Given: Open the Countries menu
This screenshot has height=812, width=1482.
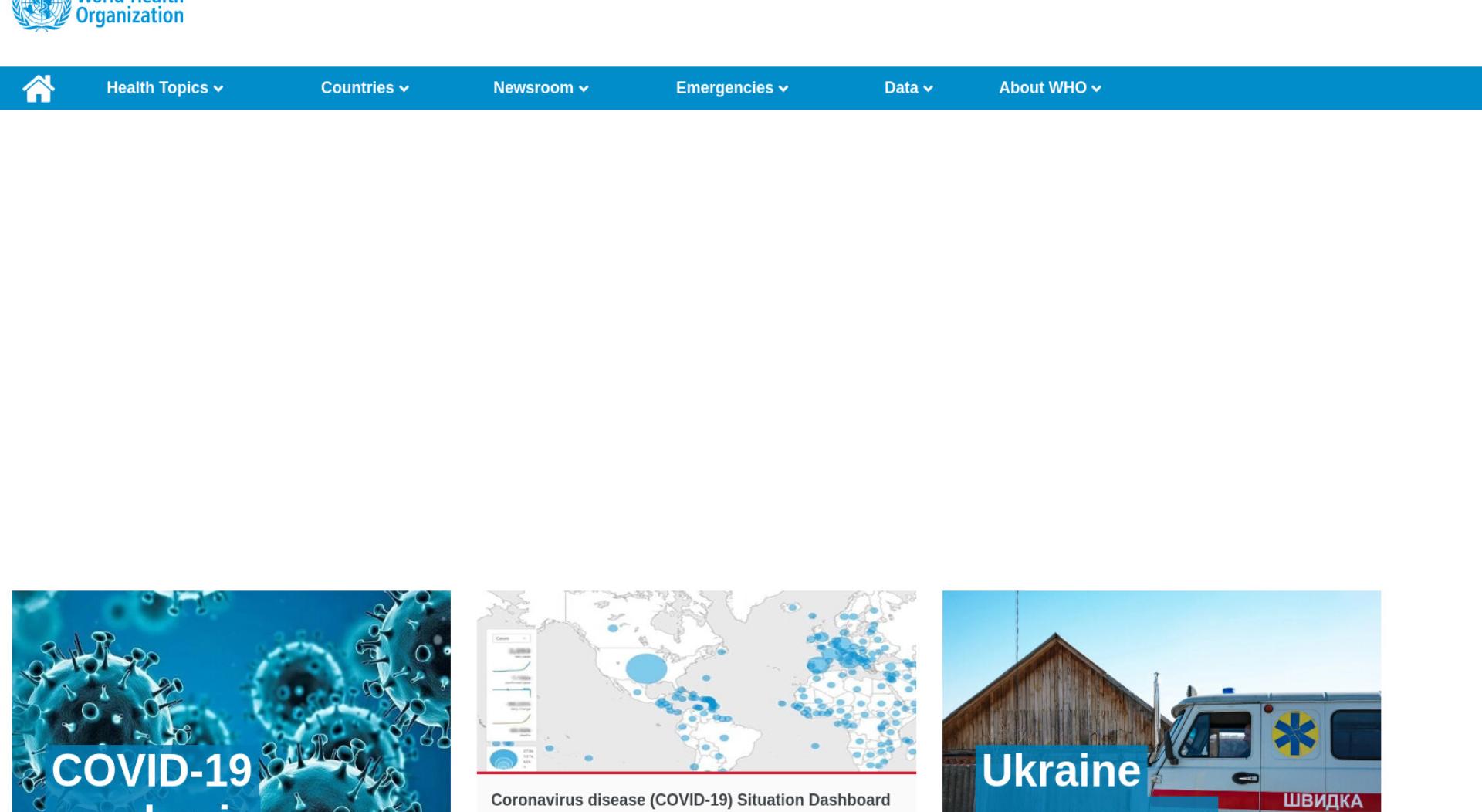Looking at the screenshot, I should (x=364, y=88).
